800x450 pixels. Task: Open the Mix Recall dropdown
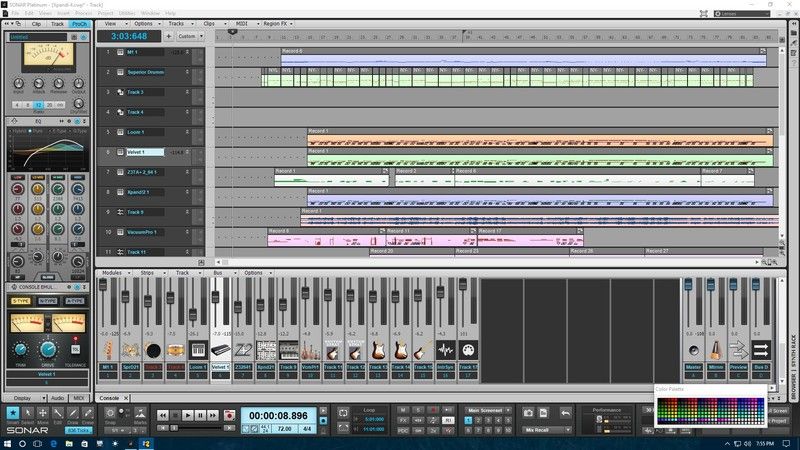pos(545,430)
